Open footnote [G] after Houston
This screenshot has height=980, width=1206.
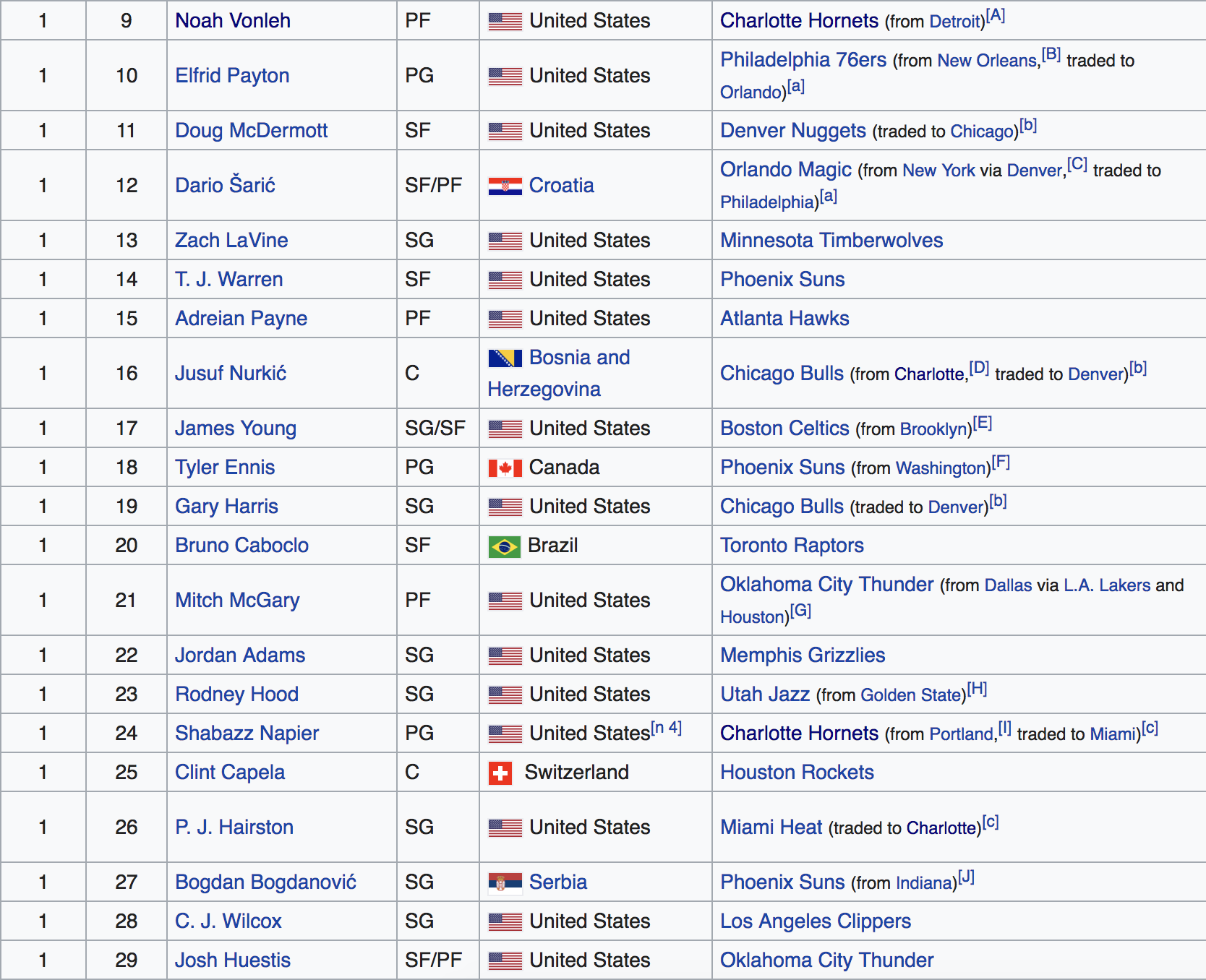pyautogui.click(x=800, y=611)
